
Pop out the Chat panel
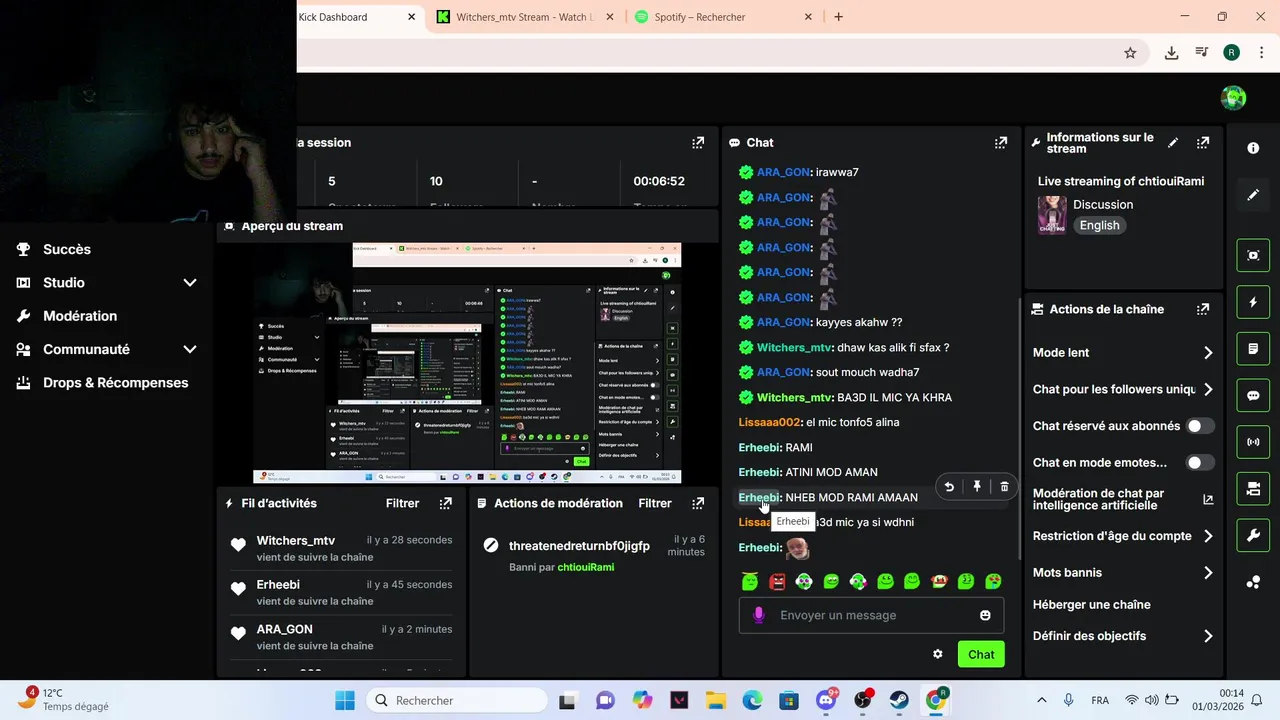[1000, 143]
